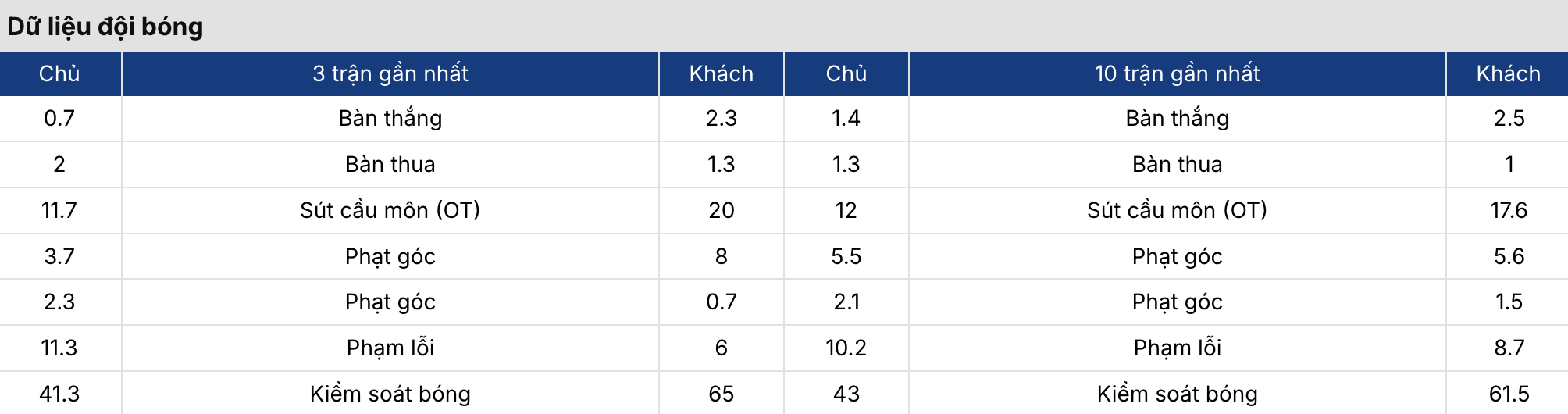
Task: Click "Bàn thua" in the 10-match table
Action: click(x=1177, y=164)
